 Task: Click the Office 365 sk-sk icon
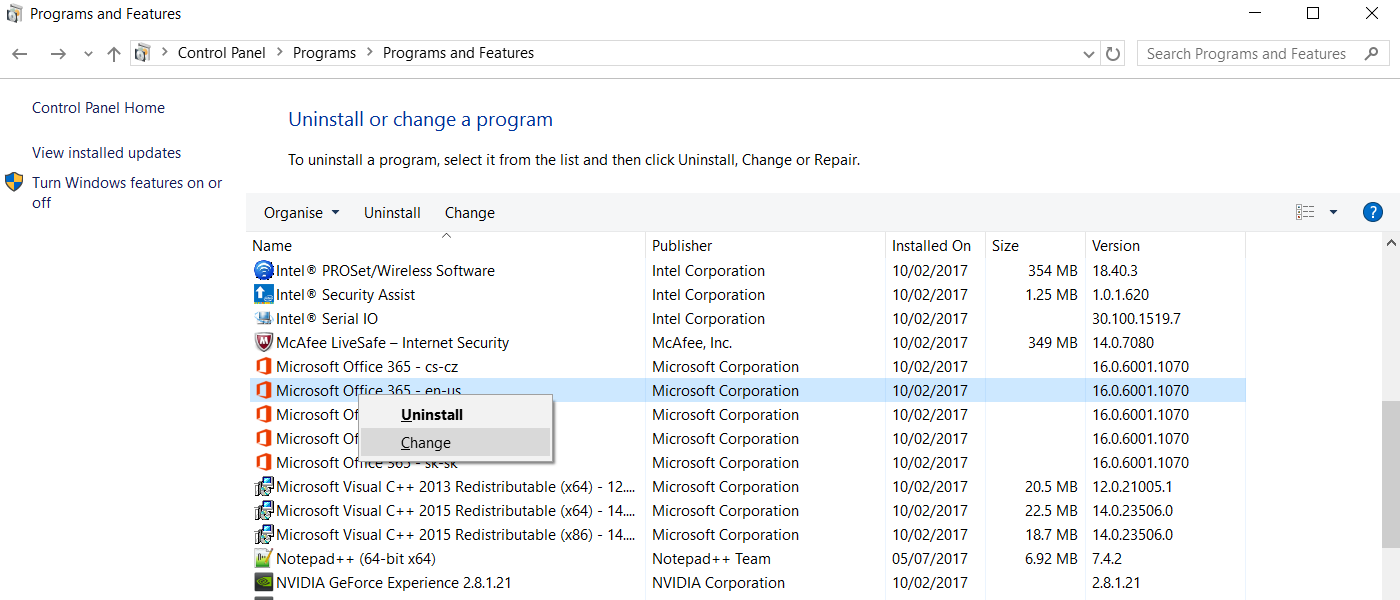coord(264,463)
